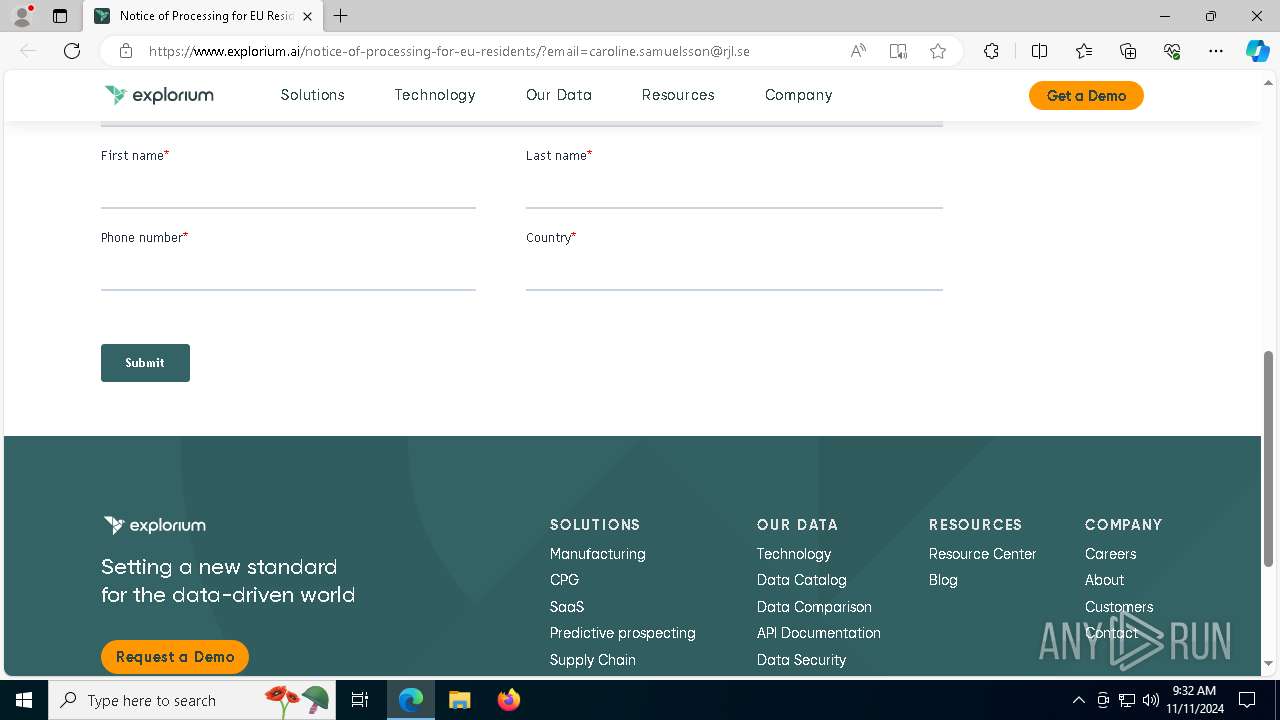
Task: Open the Customers footer link
Action: pos(1119,607)
